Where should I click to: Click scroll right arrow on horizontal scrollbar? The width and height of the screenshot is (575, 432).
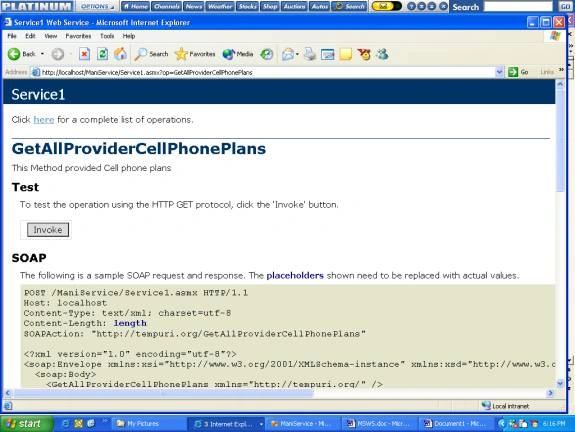pos(550,393)
